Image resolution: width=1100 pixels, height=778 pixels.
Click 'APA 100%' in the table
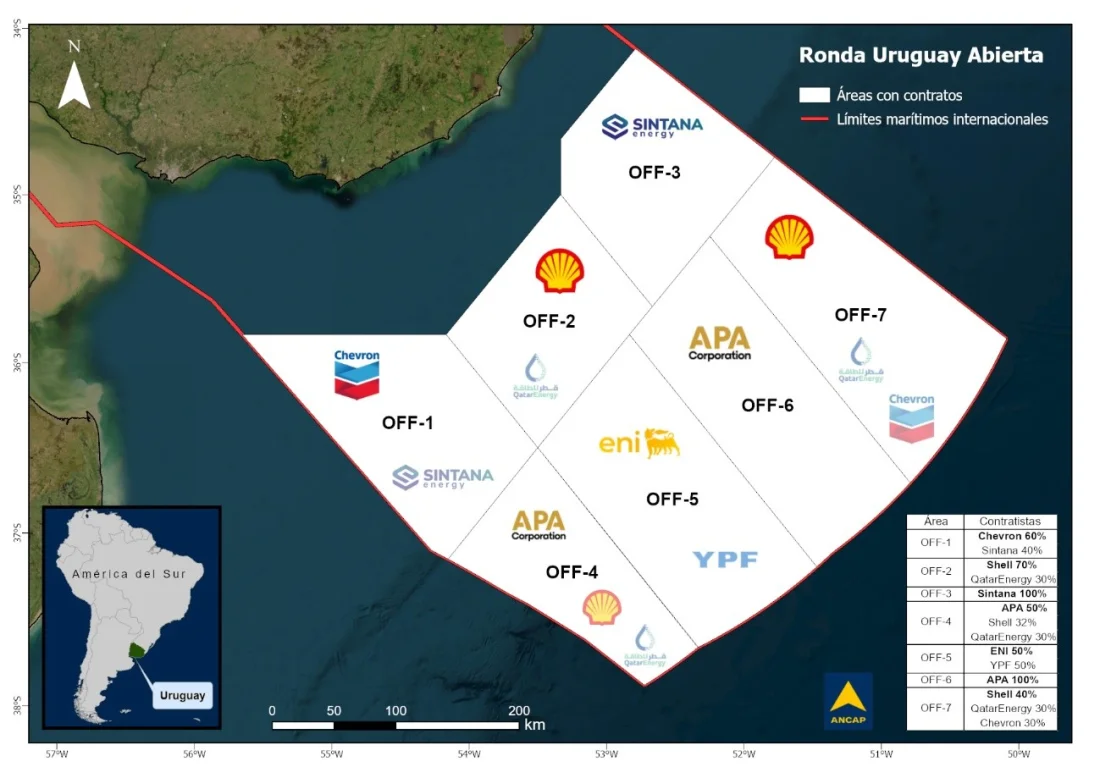coord(1012,680)
